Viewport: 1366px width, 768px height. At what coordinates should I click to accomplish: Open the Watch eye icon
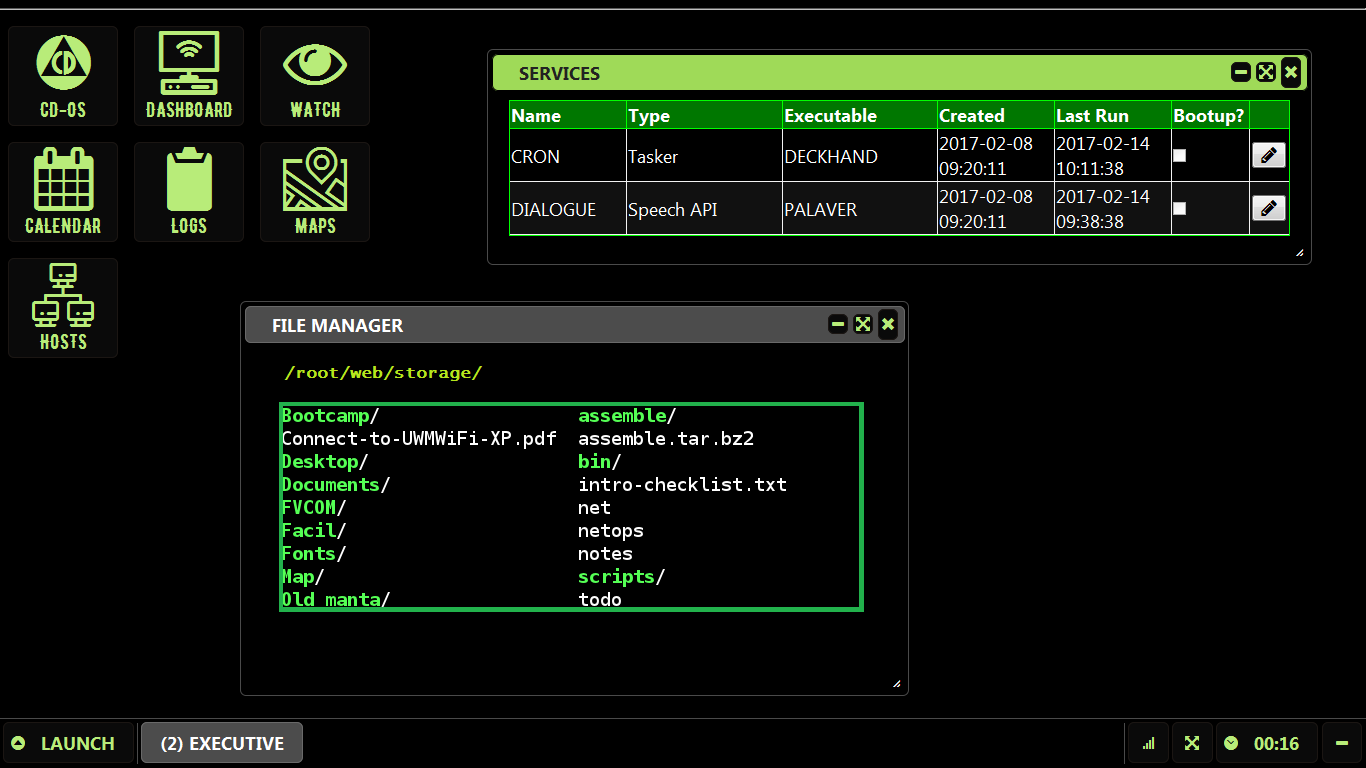point(315,76)
